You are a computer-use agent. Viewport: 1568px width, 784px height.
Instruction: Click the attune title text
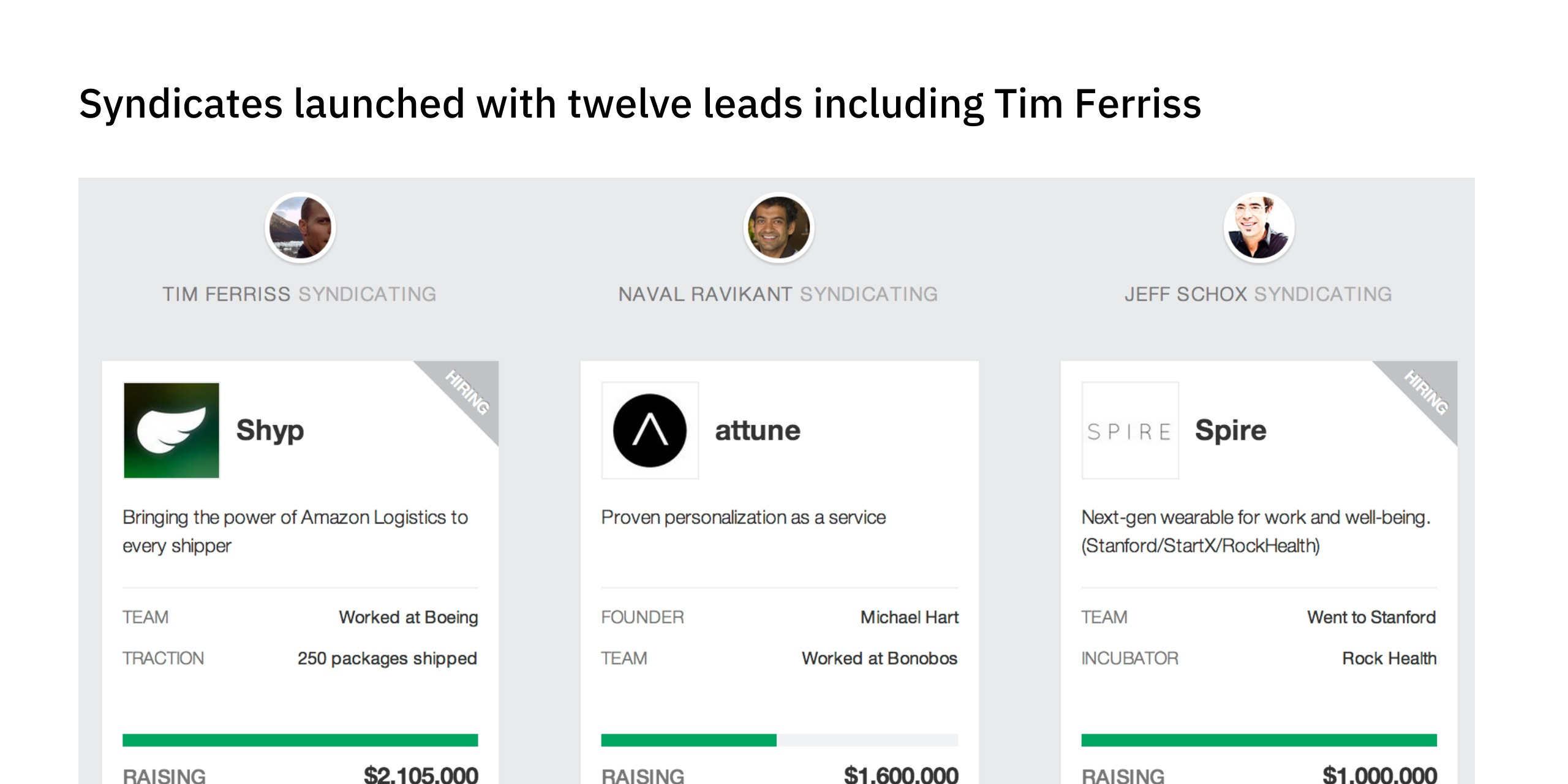point(758,429)
